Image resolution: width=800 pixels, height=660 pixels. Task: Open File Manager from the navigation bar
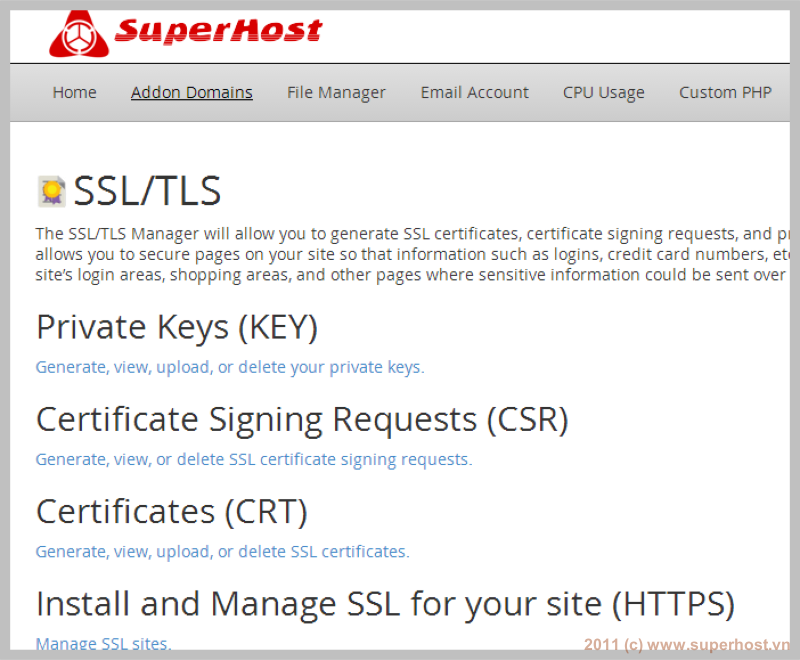click(336, 92)
